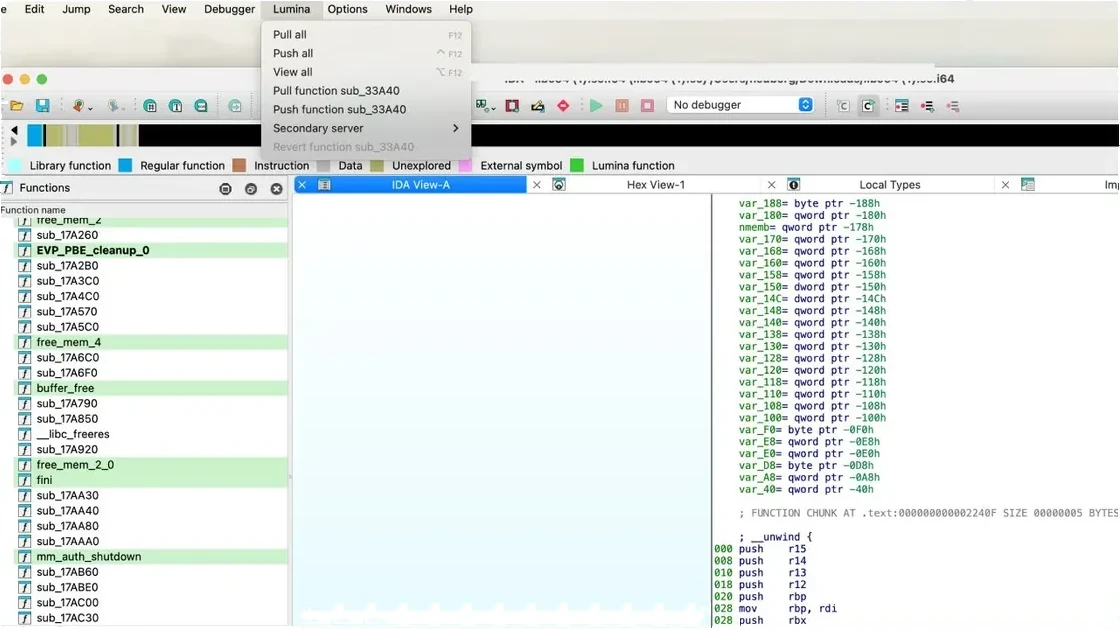This screenshot has width=1120, height=630.
Task: Click the red pin jump toolbar icon
Action: point(79,106)
